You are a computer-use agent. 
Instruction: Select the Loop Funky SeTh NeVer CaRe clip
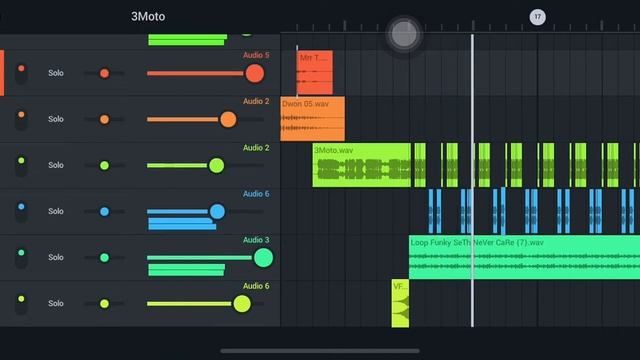tap(524, 257)
